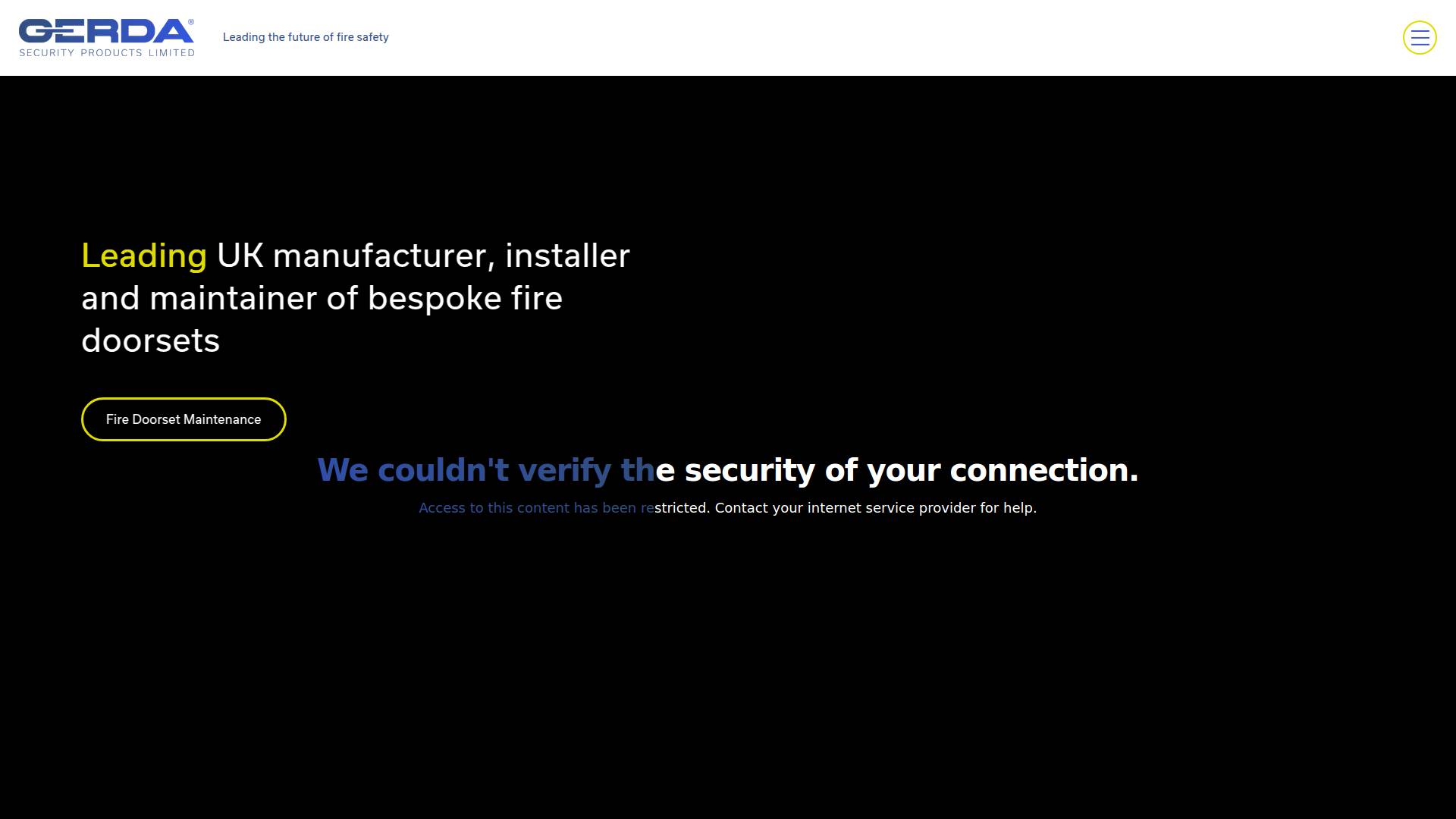
Task: Click the word "installer" in the headline
Action: coord(567,256)
